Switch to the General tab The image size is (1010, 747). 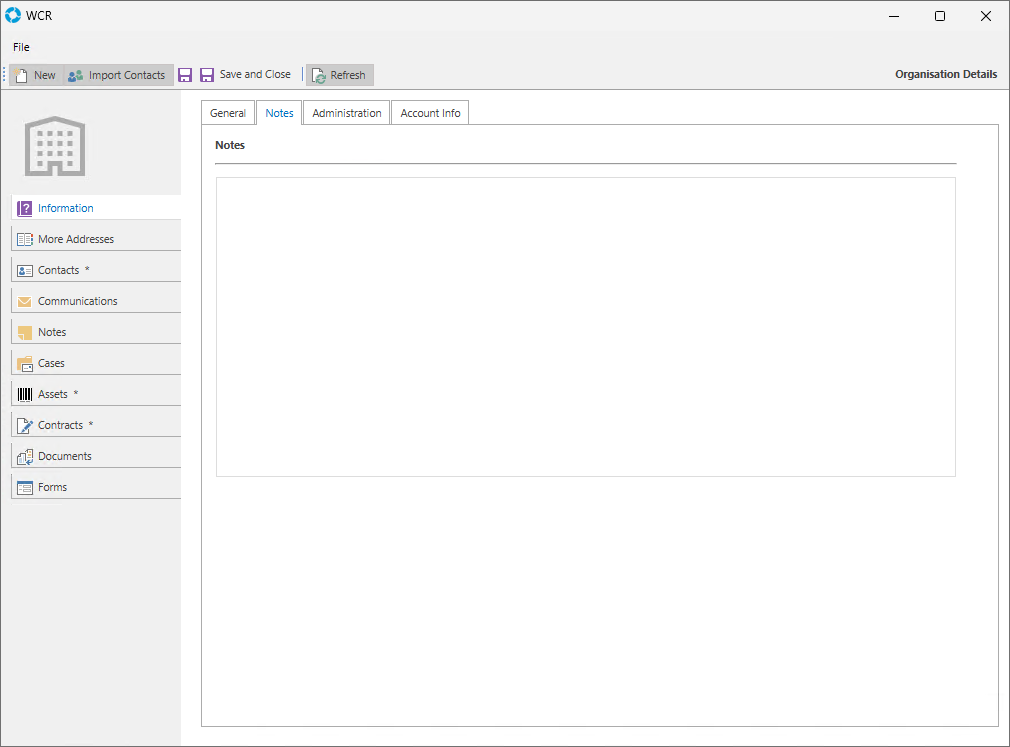(x=228, y=113)
